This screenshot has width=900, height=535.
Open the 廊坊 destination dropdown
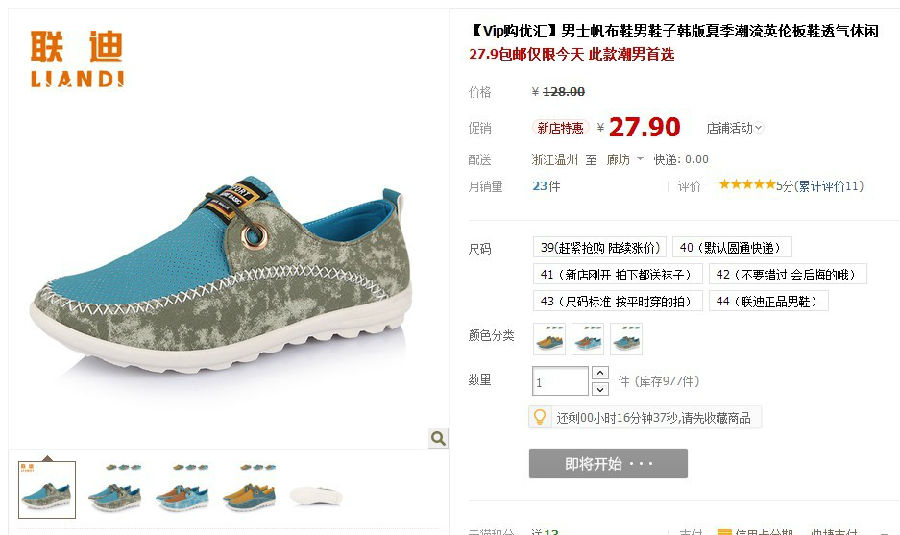pyautogui.click(x=624, y=160)
